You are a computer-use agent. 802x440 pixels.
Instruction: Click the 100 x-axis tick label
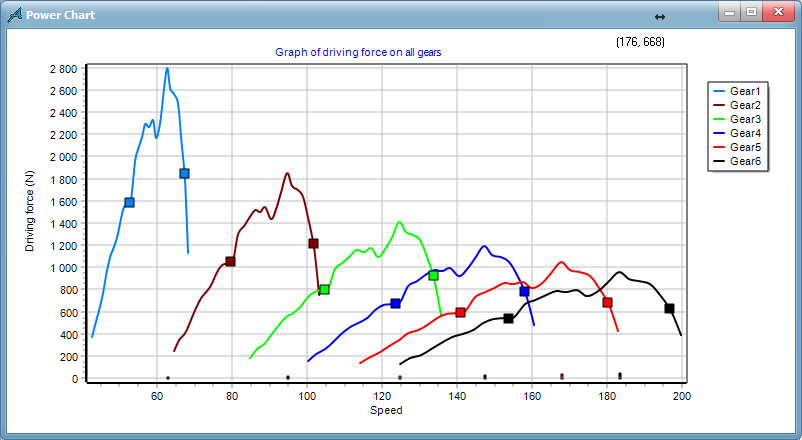(x=307, y=396)
